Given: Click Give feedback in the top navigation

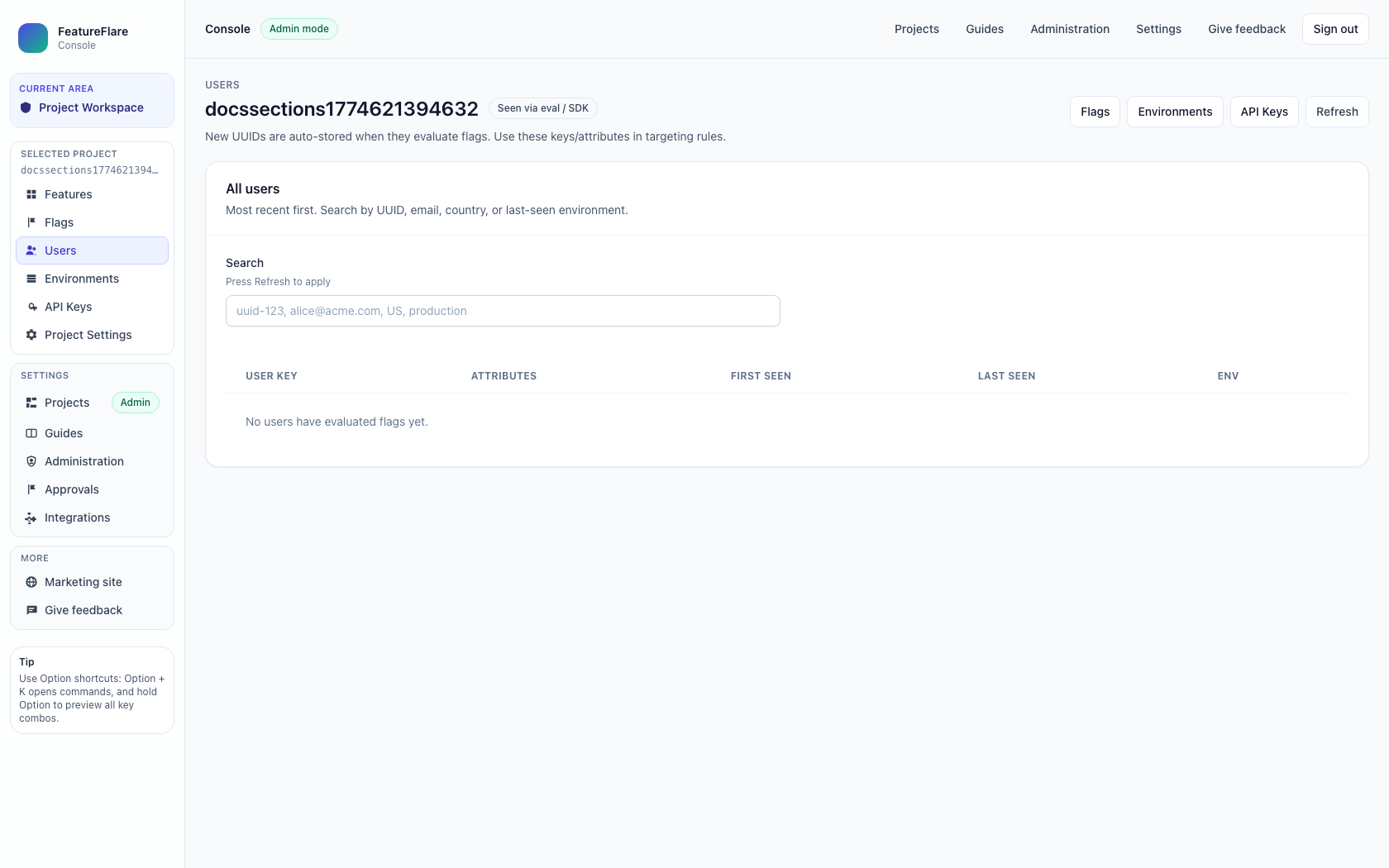Looking at the screenshot, I should [1247, 29].
